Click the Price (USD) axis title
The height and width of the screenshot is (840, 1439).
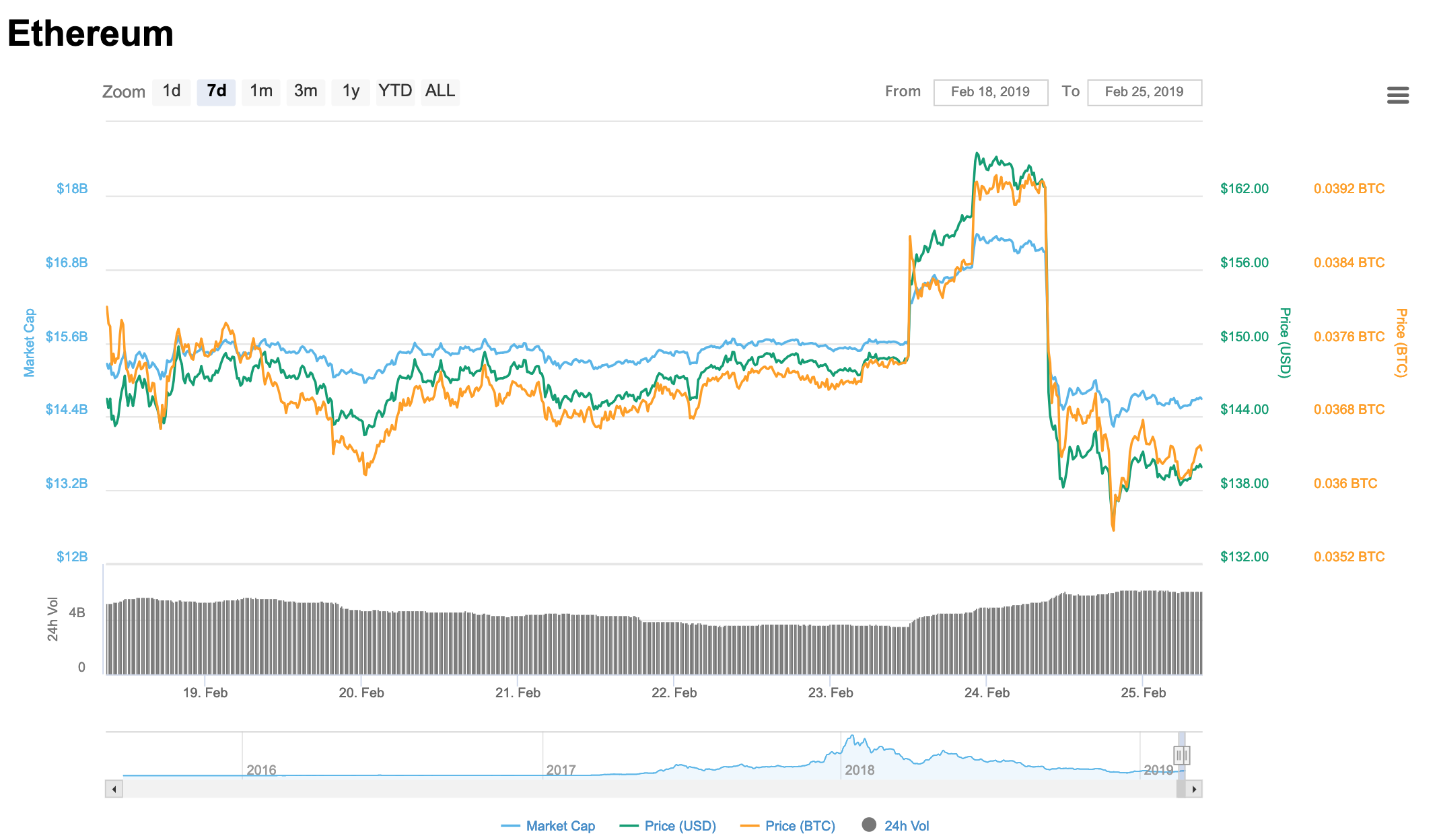click(1285, 343)
